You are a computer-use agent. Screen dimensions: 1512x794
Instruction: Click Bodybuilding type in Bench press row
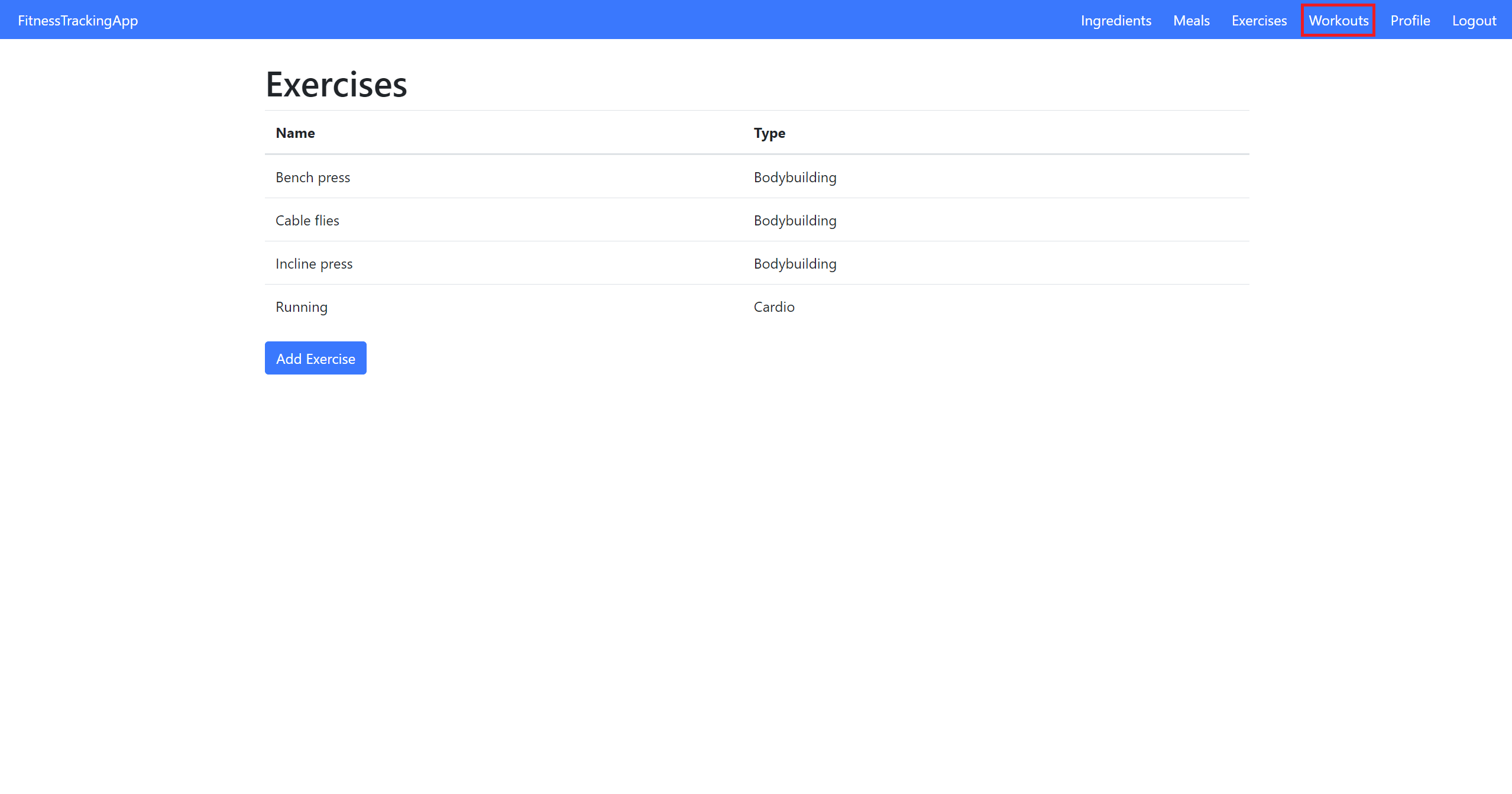[795, 177]
